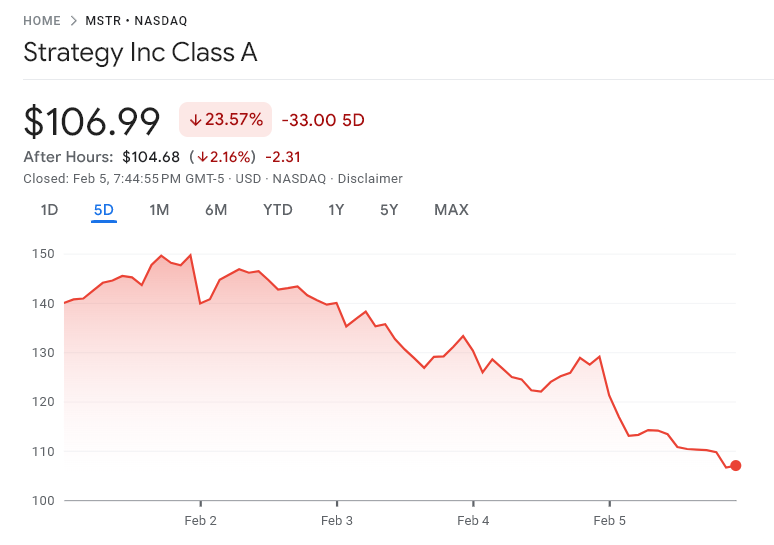Select the 5D time range tab
This screenshot has height=545, width=774.
pyautogui.click(x=104, y=210)
